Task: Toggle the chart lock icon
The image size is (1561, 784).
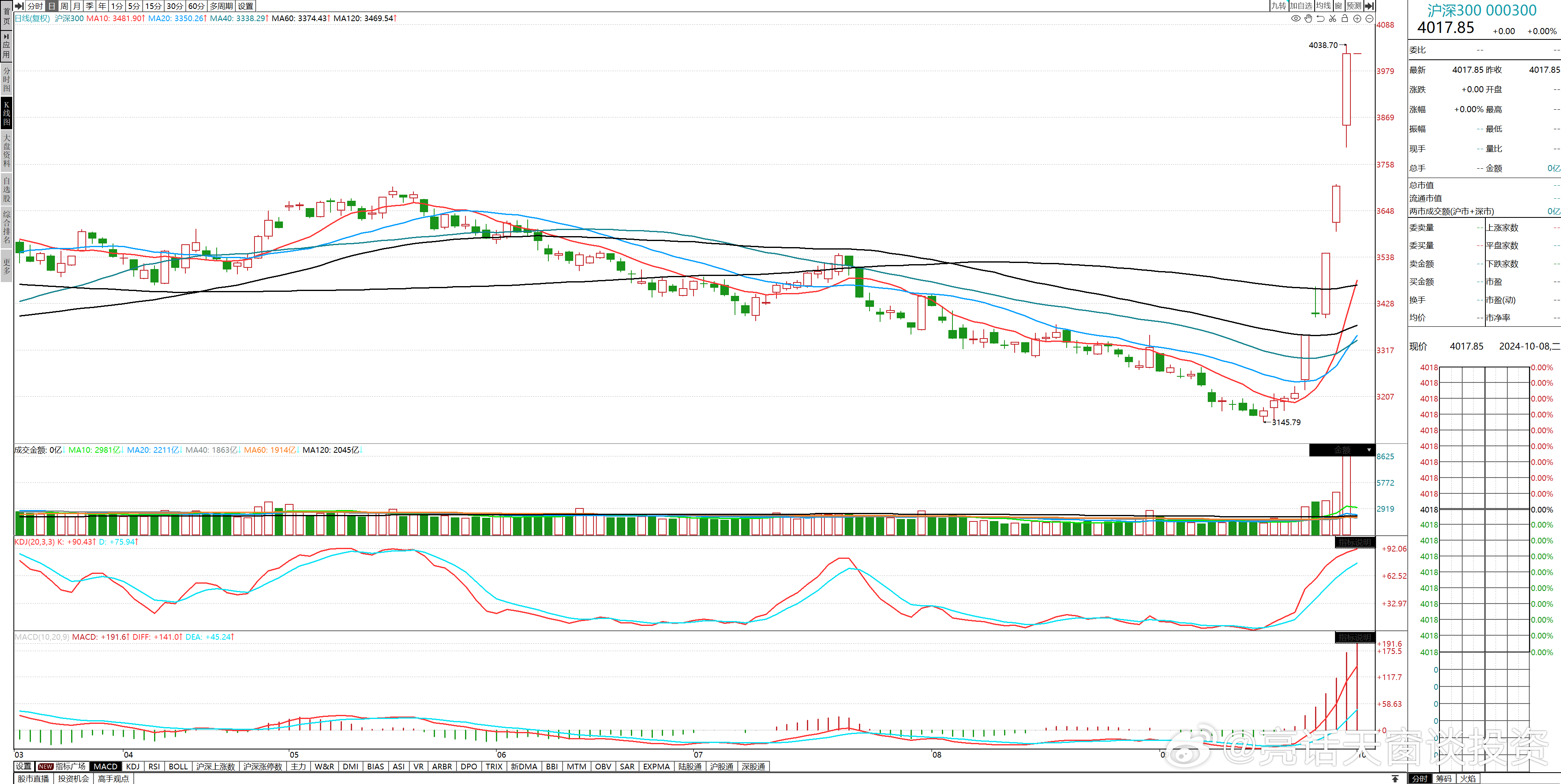Action: point(1345,18)
